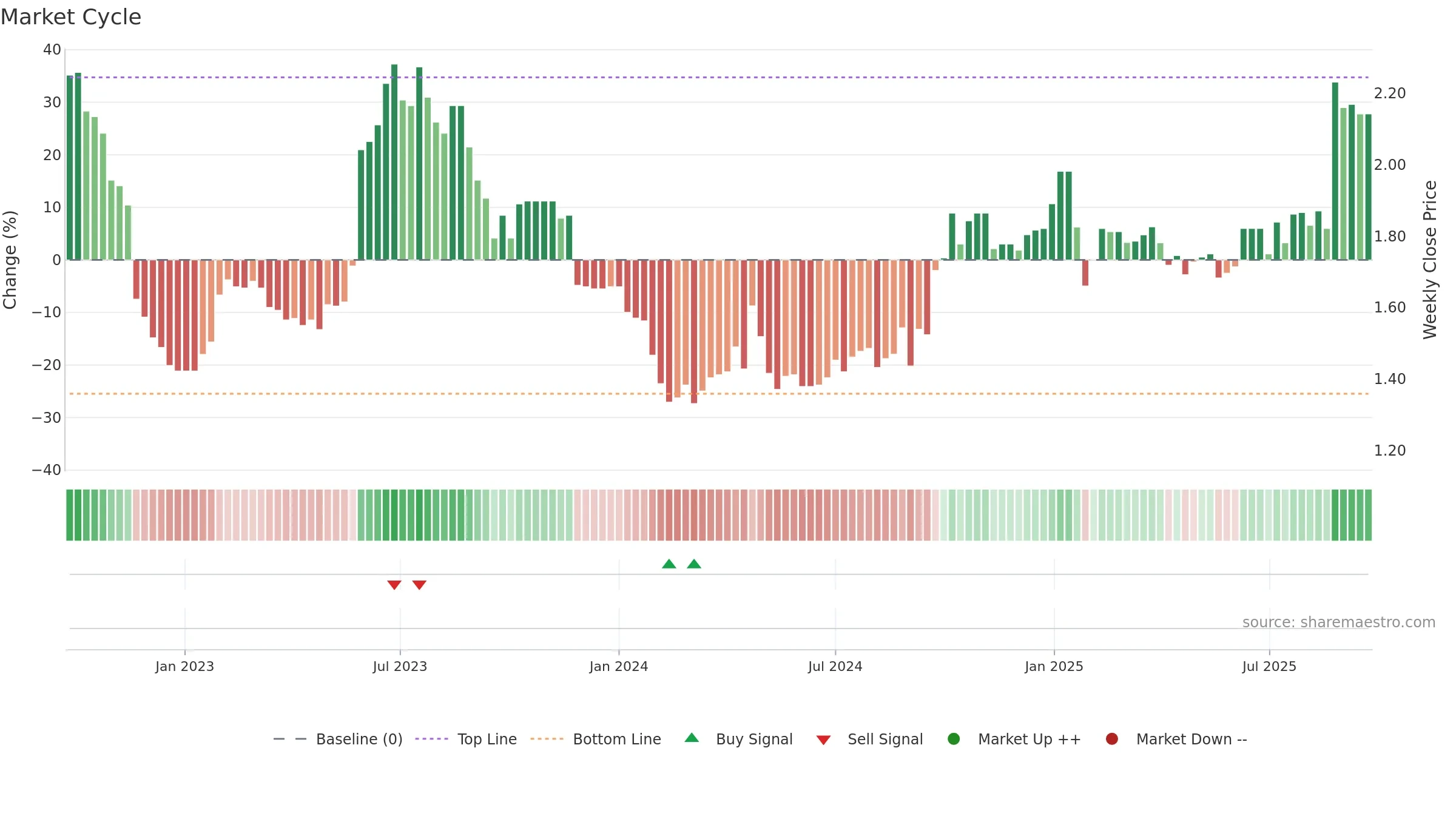Viewport: 1456px width, 819px height.
Task: Select the second red sell signal marker on chart
Action: (x=419, y=585)
